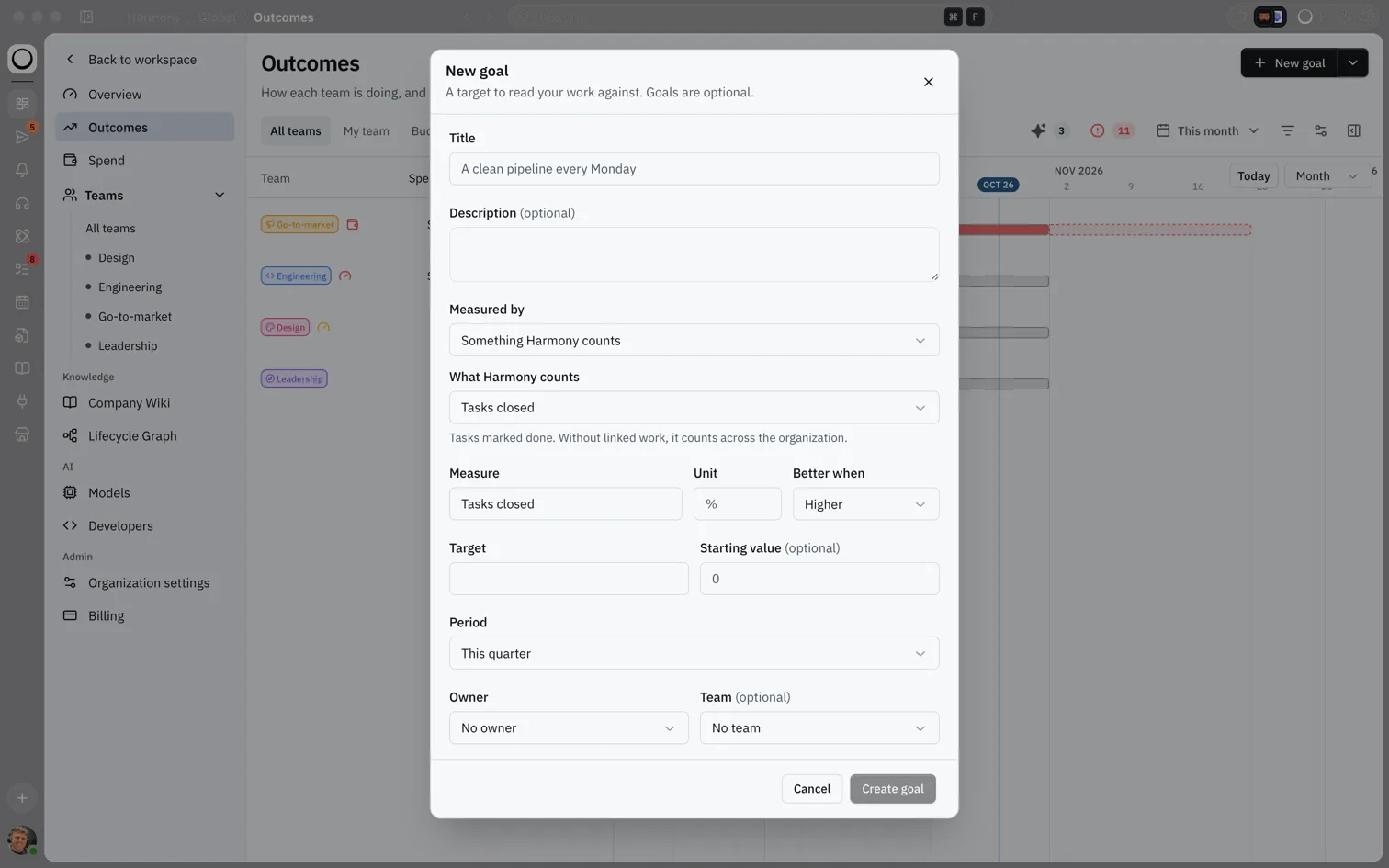Click the headphones icon in left rail

tap(22, 203)
